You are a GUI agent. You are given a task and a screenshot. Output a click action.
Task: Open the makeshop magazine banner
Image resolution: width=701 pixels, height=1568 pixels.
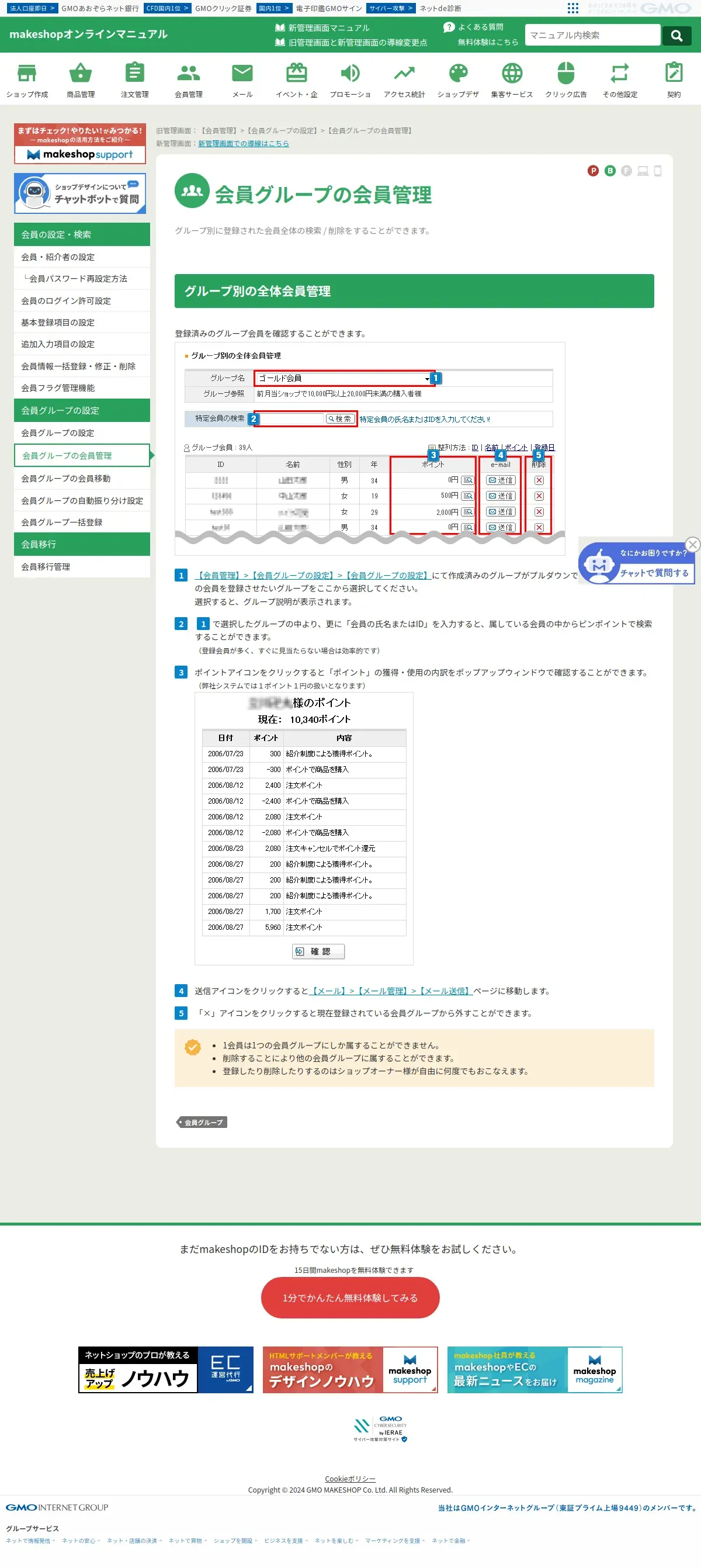click(x=535, y=1369)
